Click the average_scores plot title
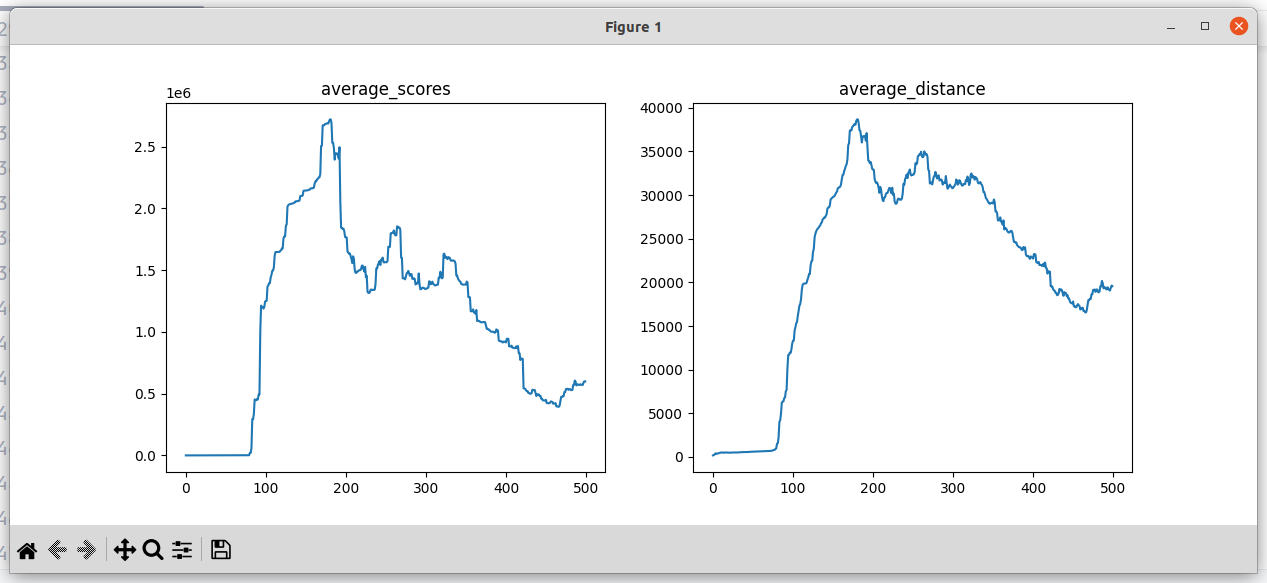Image resolution: width=1267 pixels, height=583 pixels. (x=385, y=89)
